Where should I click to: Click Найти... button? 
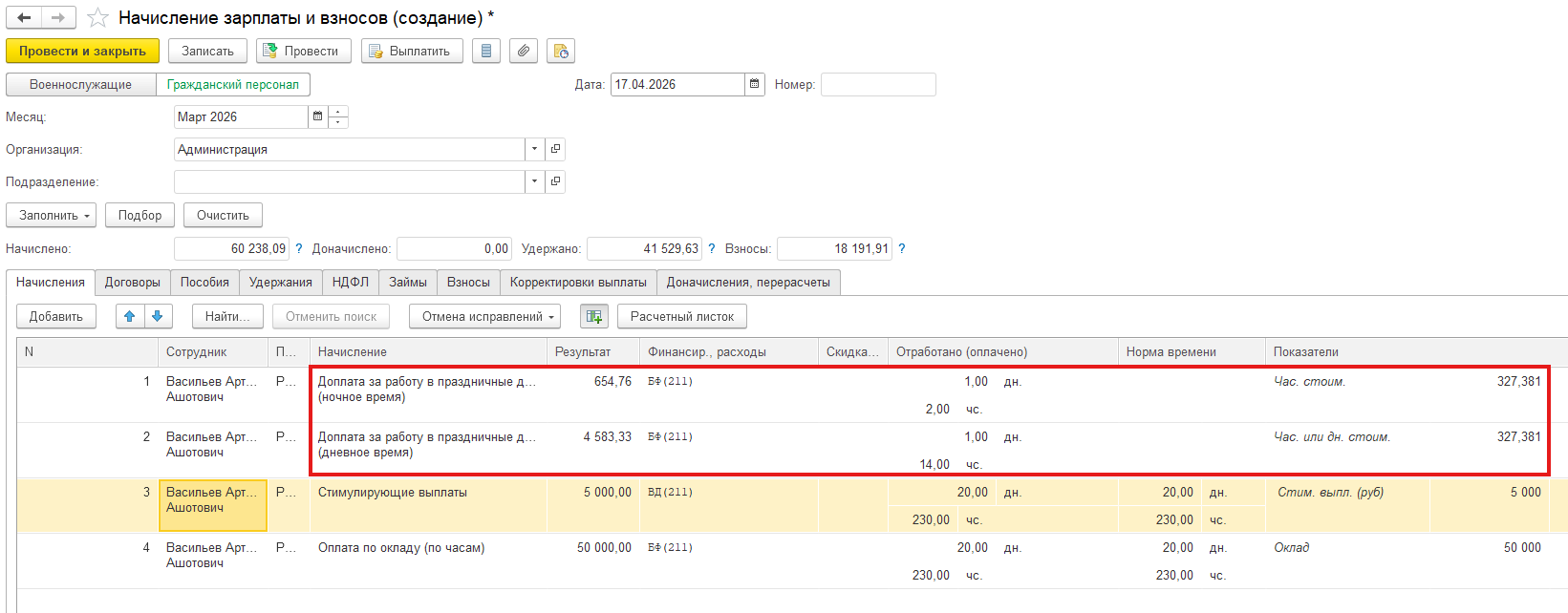pos(227,316)
